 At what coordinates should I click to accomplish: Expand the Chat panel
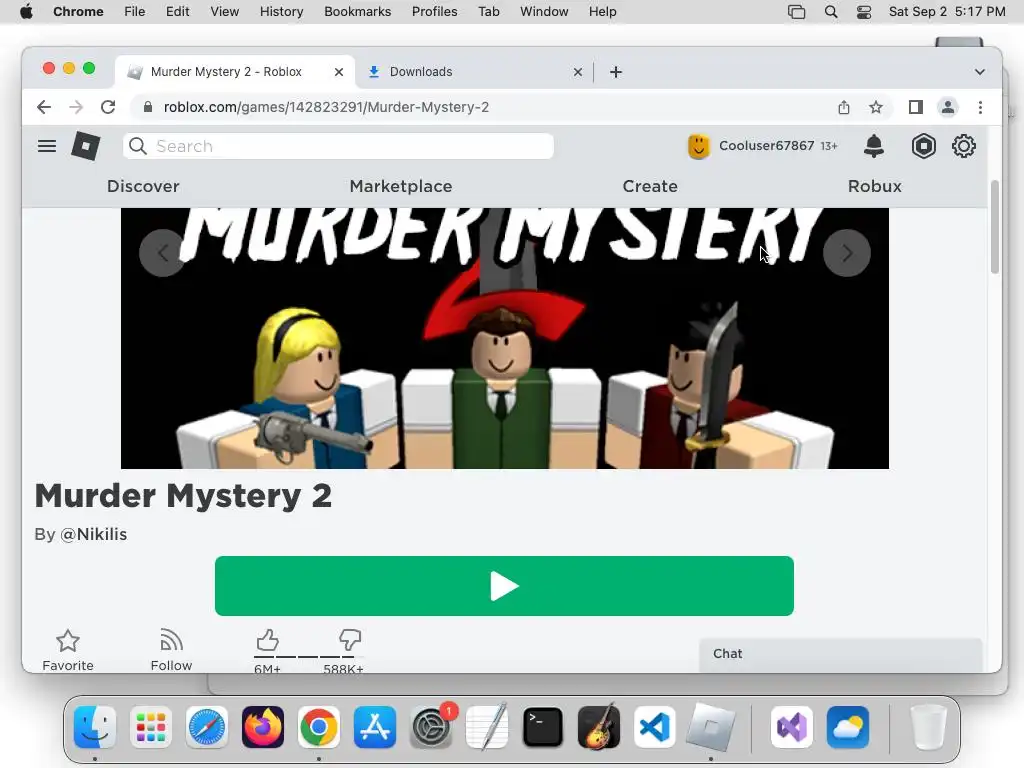[840, 654]
